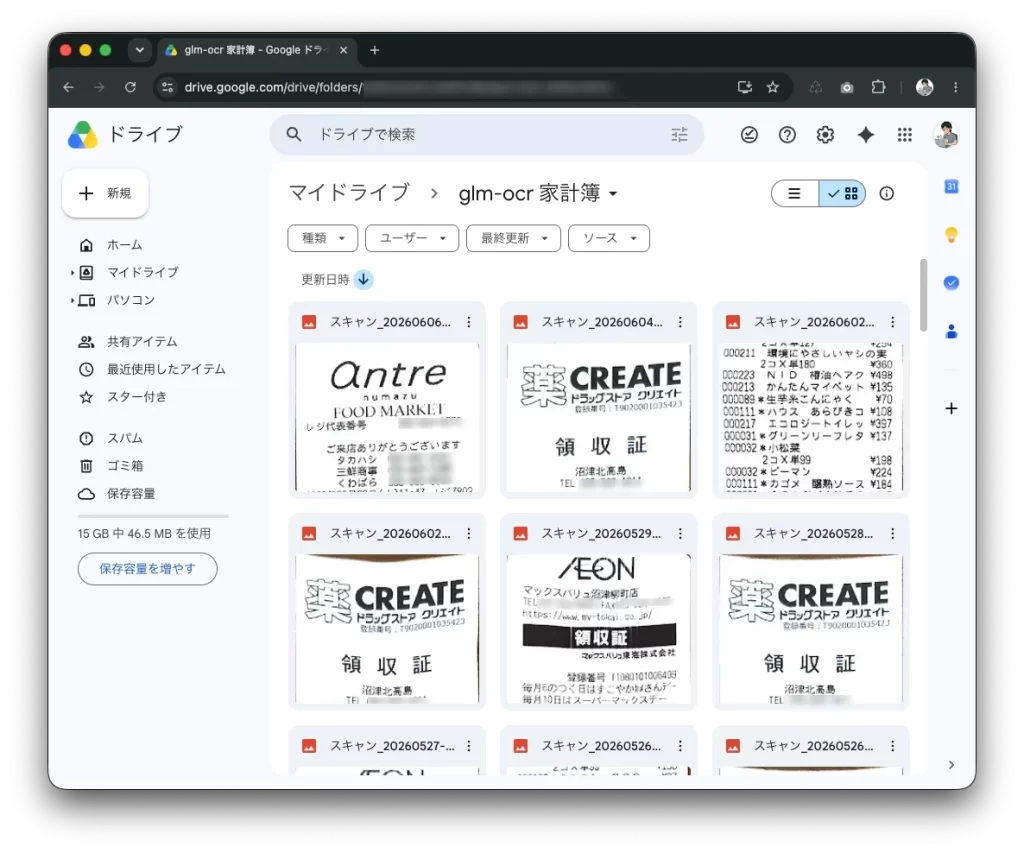Get add-ons plus icon in side panel
The width and height of the screenshot is (1024, 853).
click(951, 408)
